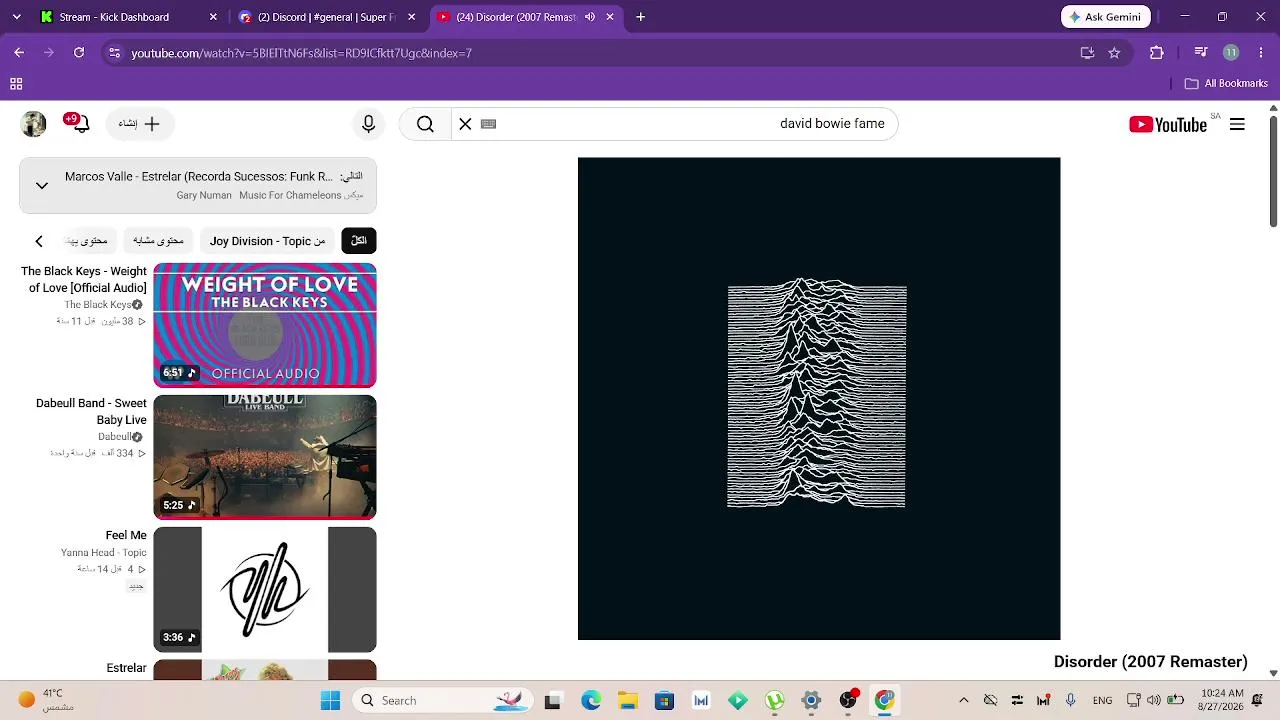Screen dimensions: 1280x720
Task: Open the YouTube hamburger guide menu
Action: 1237,124
